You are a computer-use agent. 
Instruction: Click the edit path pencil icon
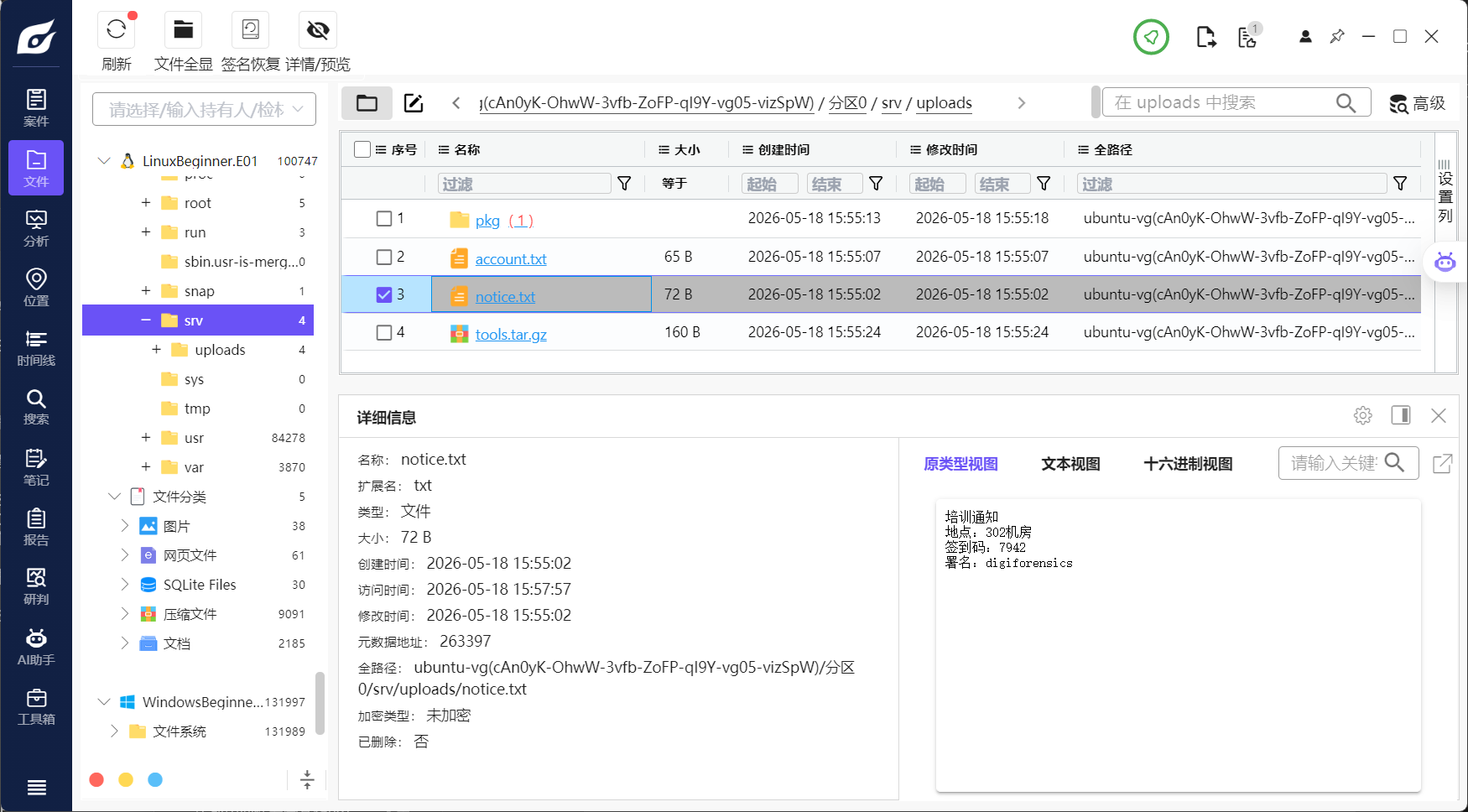click(414, 103)
